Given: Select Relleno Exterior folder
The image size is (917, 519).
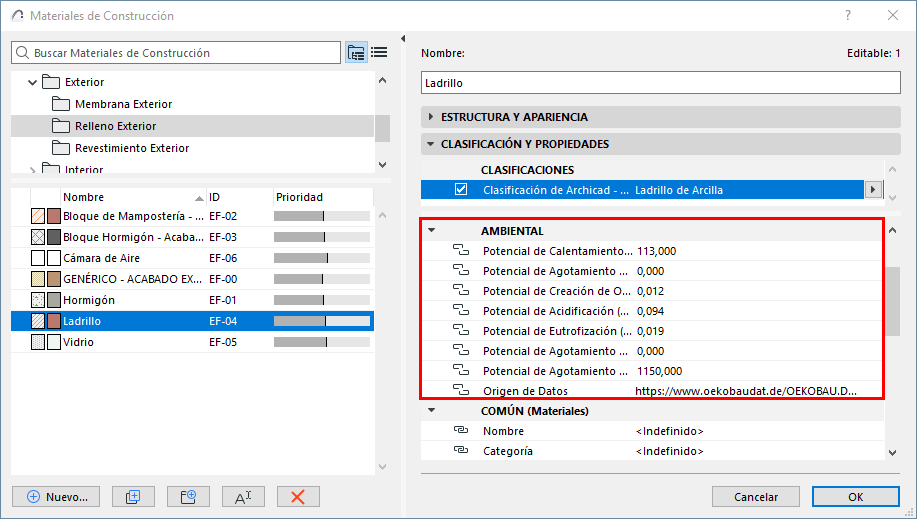Looking at the screenshot, I should point(115,126).
